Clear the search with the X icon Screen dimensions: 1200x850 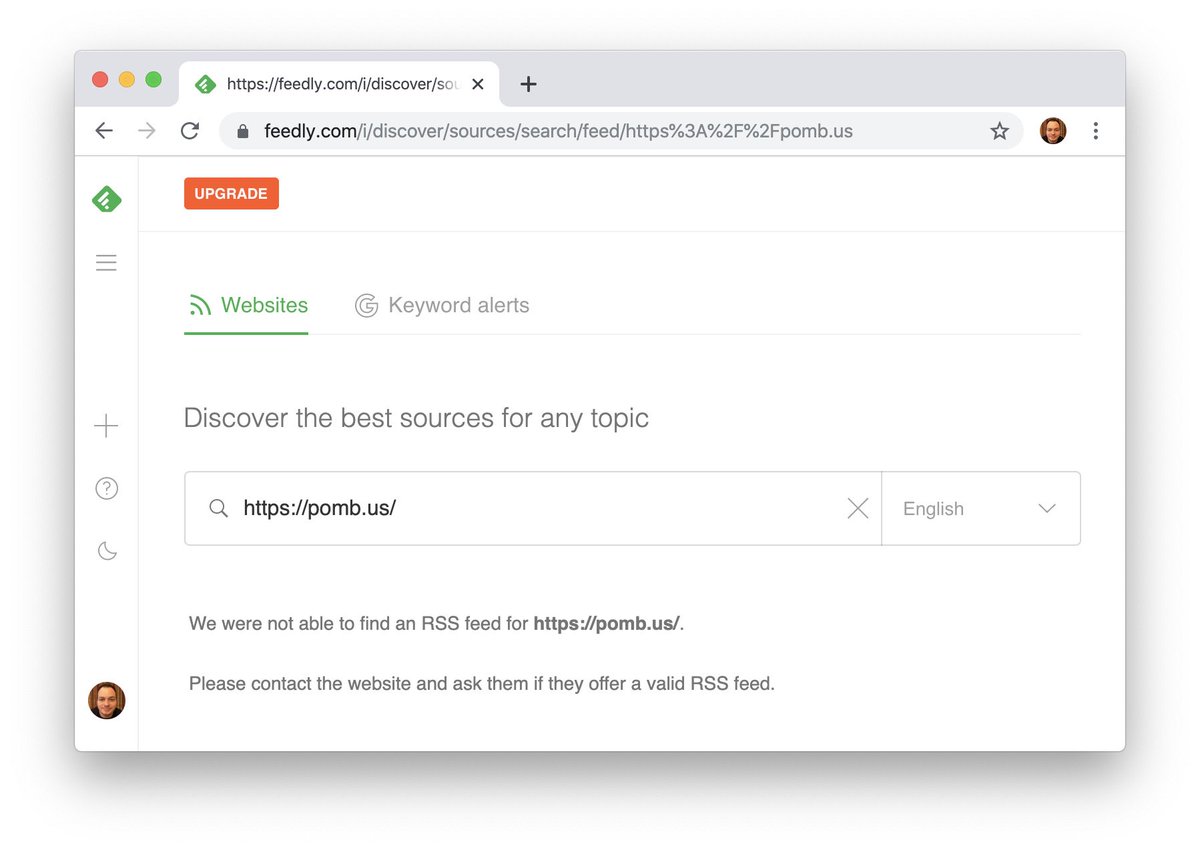(x=858, y=508)
